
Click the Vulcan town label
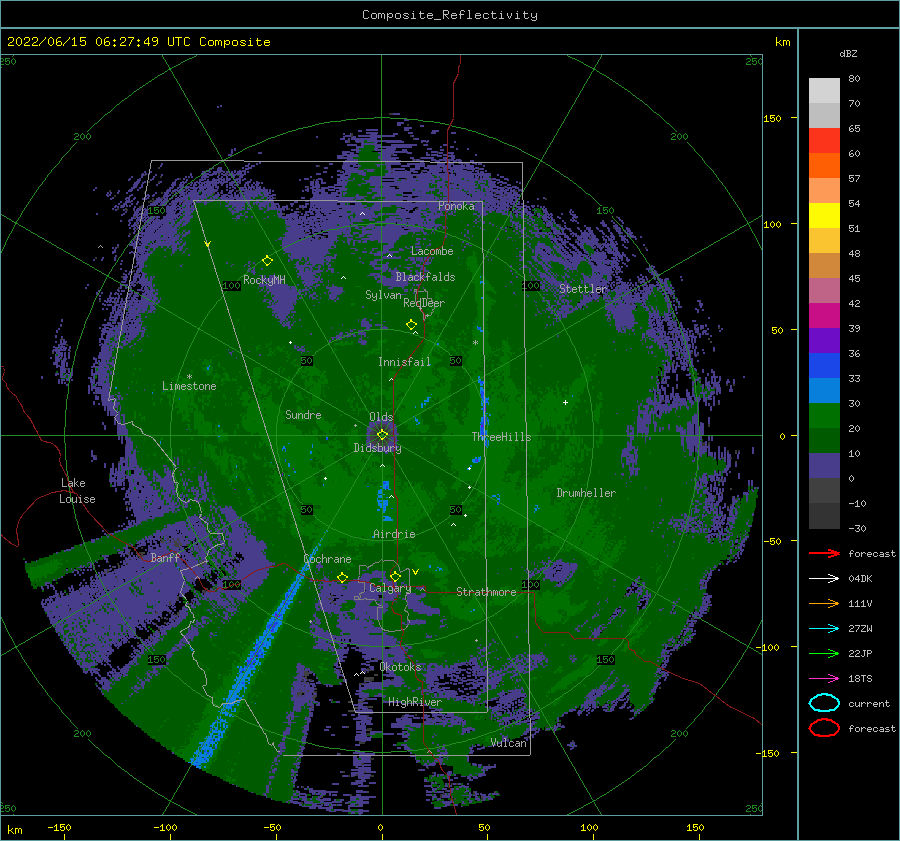pyautogui.click(x=509, y=743)
